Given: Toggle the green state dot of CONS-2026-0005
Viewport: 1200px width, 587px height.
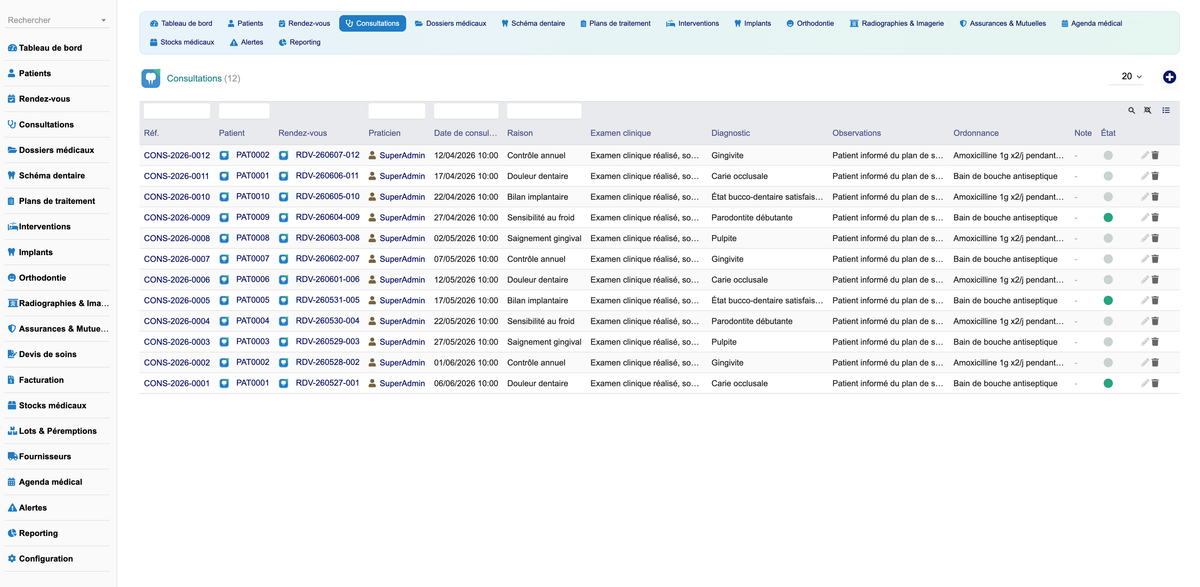Looking at the screenshot, I should 1108,300.
